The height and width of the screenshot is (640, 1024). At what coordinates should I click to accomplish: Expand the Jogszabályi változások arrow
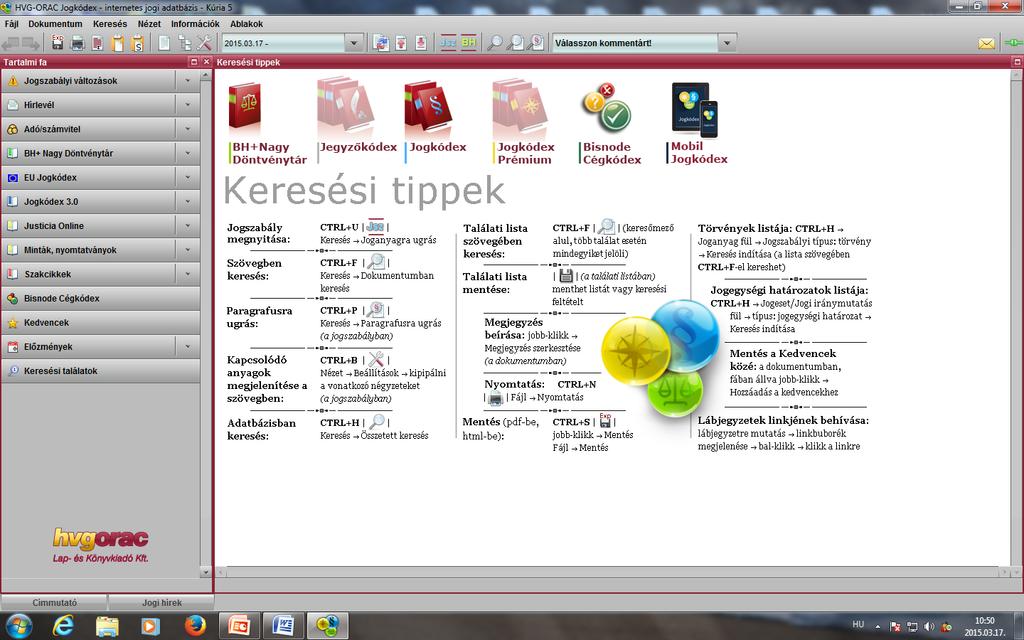188,80
